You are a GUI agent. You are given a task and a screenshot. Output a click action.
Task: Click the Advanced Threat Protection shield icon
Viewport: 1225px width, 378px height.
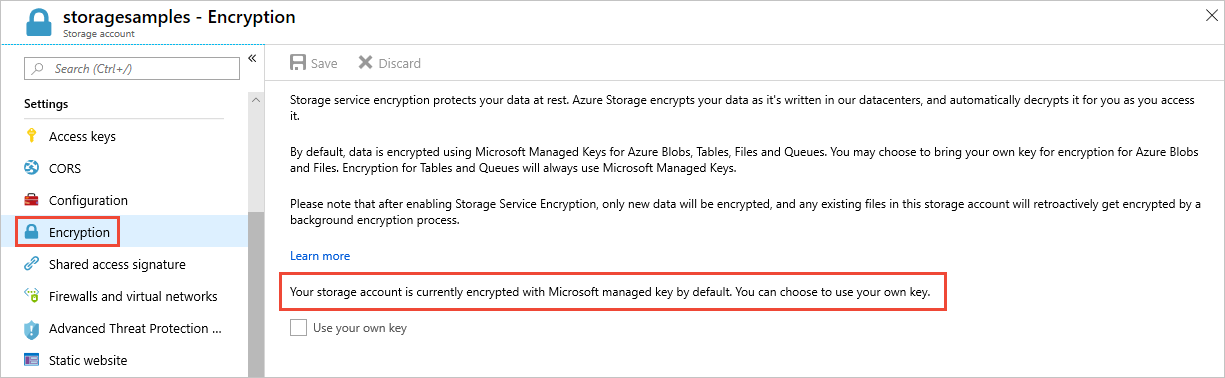[31, 328]
